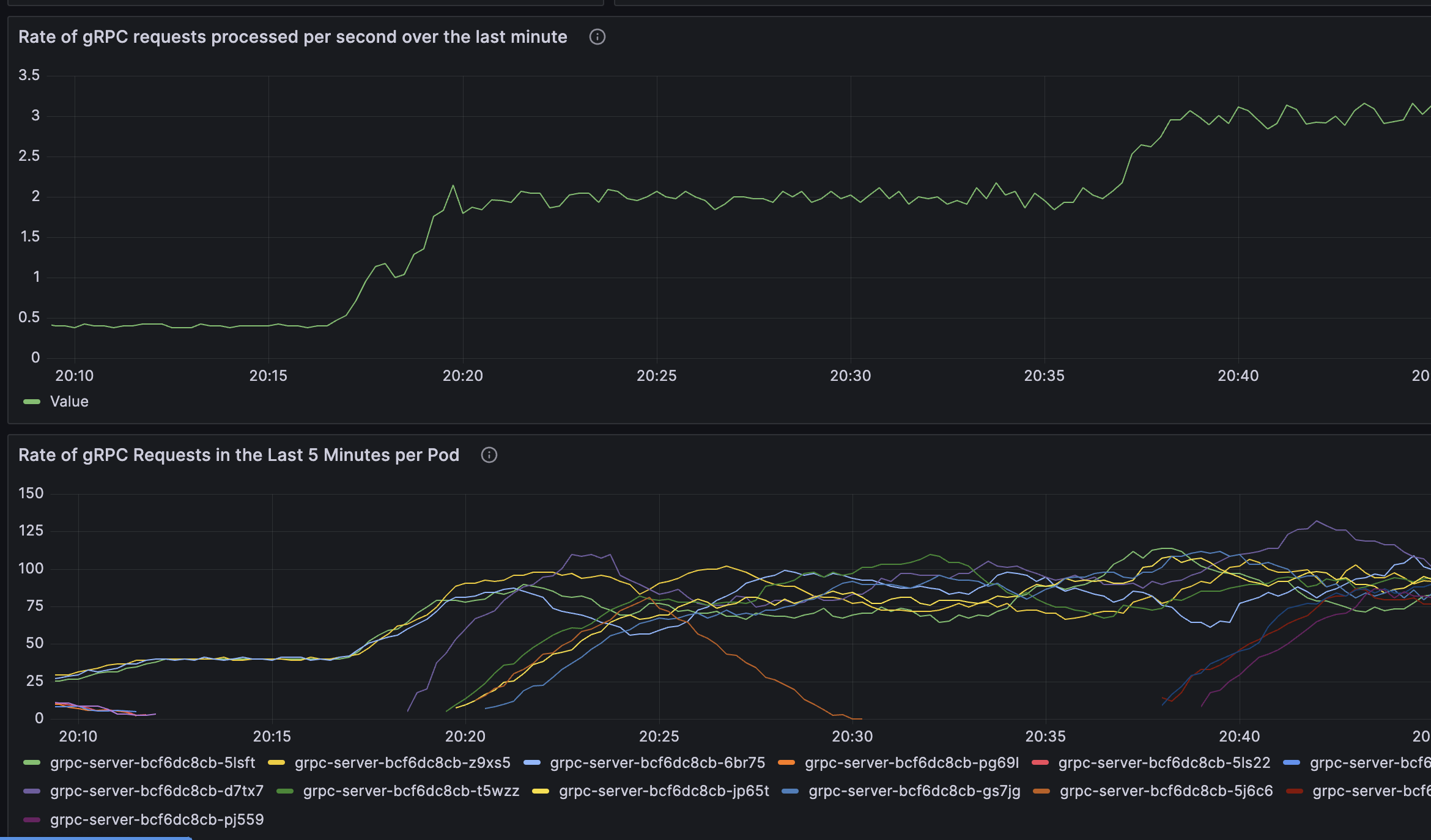Click color swatch of 5lsft pod series
The image size is (1431, 840).
[x=32, y=762]
